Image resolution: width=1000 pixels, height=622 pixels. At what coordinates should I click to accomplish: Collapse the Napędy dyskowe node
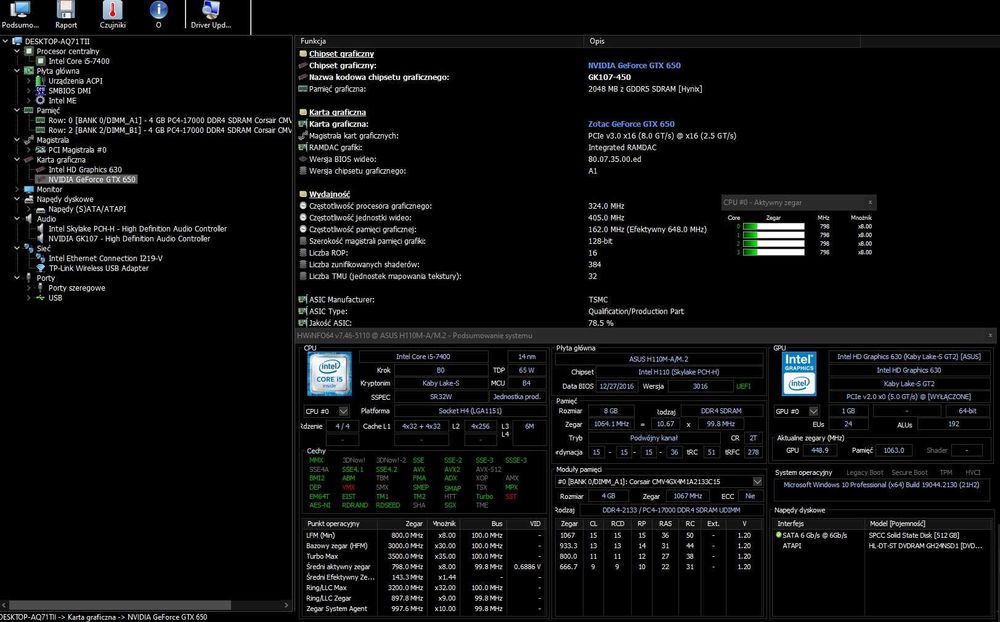(x=17, y=199)
